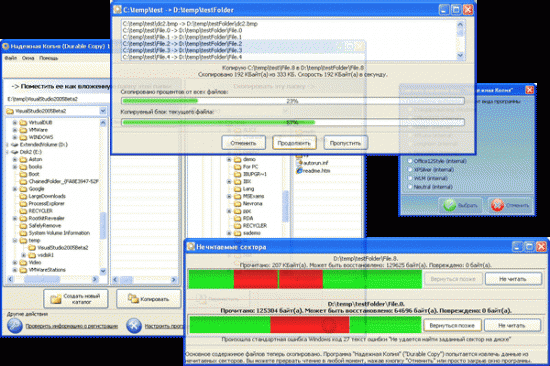Click the Lang folder icon
550x366 pixels.
(x=237, y=189)
